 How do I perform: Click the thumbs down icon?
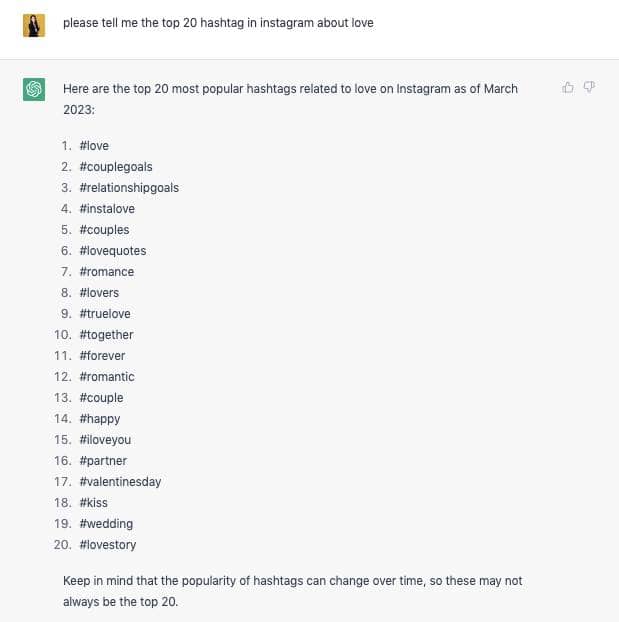(x=589, y=88)
